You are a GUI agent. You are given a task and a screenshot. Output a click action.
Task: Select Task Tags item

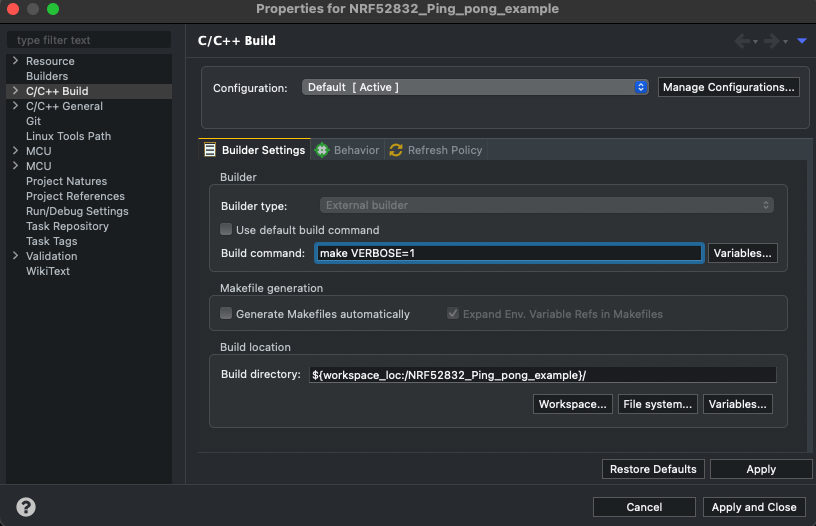point(52,241)
